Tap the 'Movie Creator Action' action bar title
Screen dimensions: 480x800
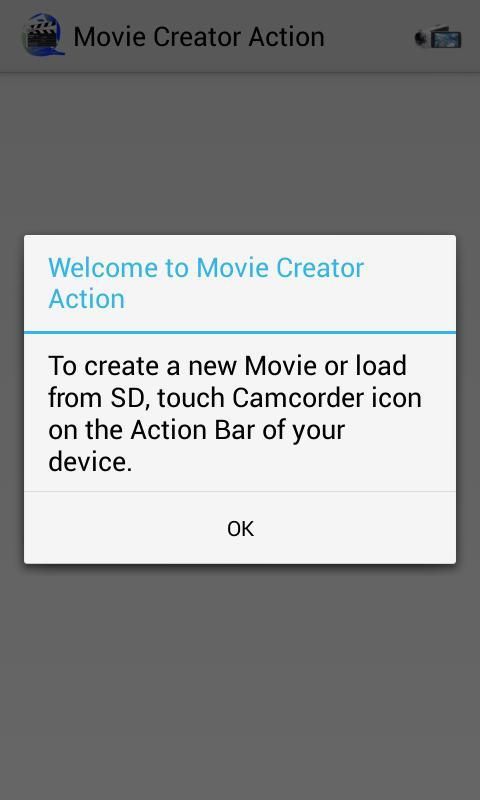(x=199, y=37)
